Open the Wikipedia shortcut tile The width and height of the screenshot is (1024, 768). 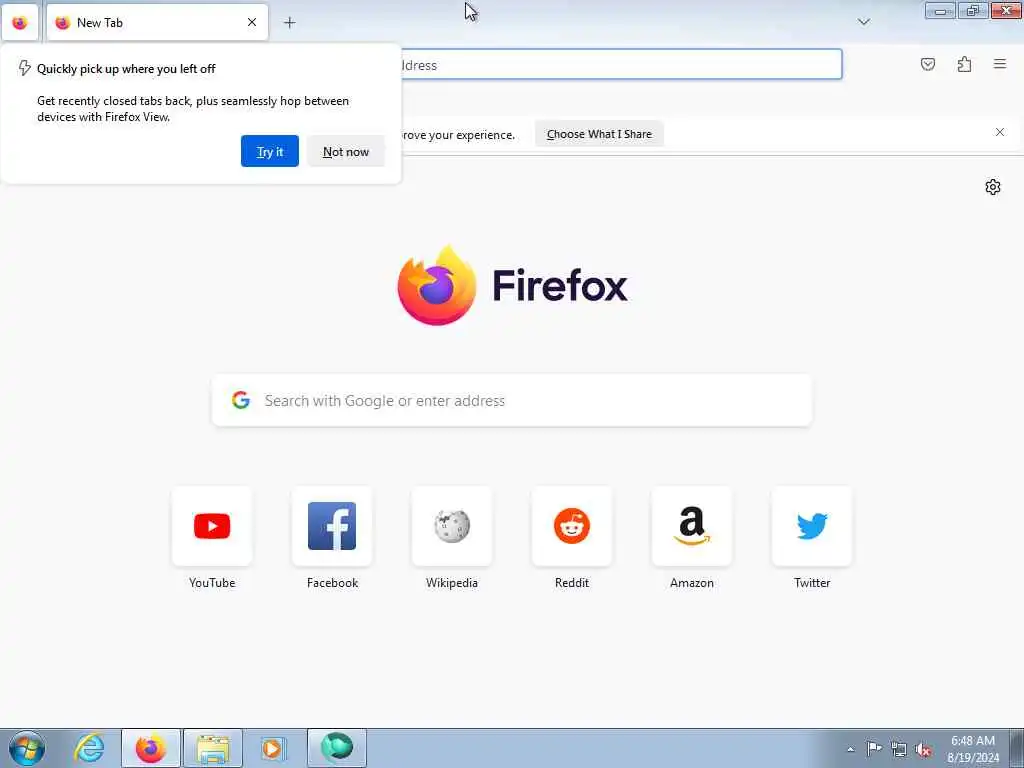click(x=452, y=526)
